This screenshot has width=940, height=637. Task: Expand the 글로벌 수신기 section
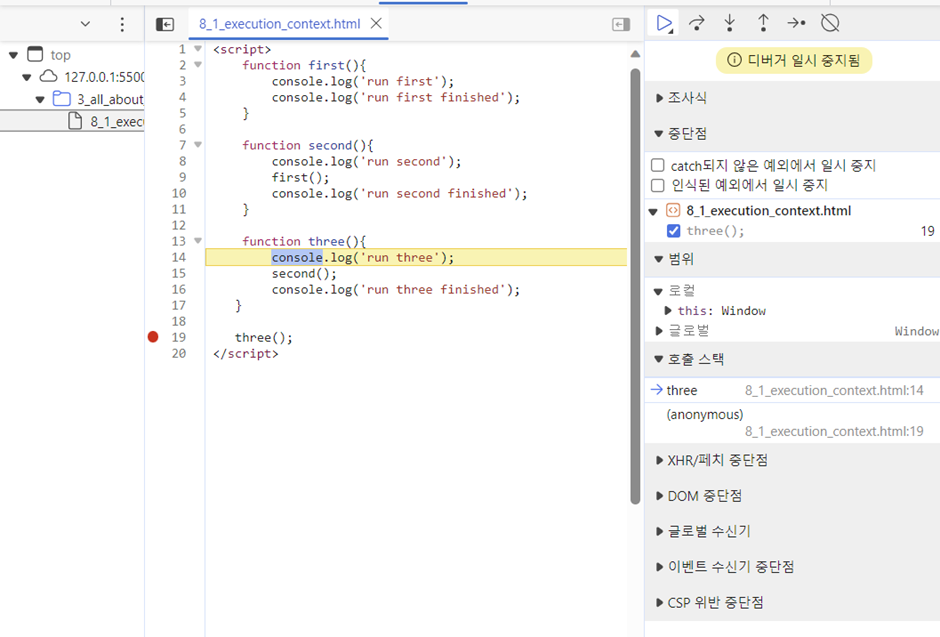tap(659, 531)
